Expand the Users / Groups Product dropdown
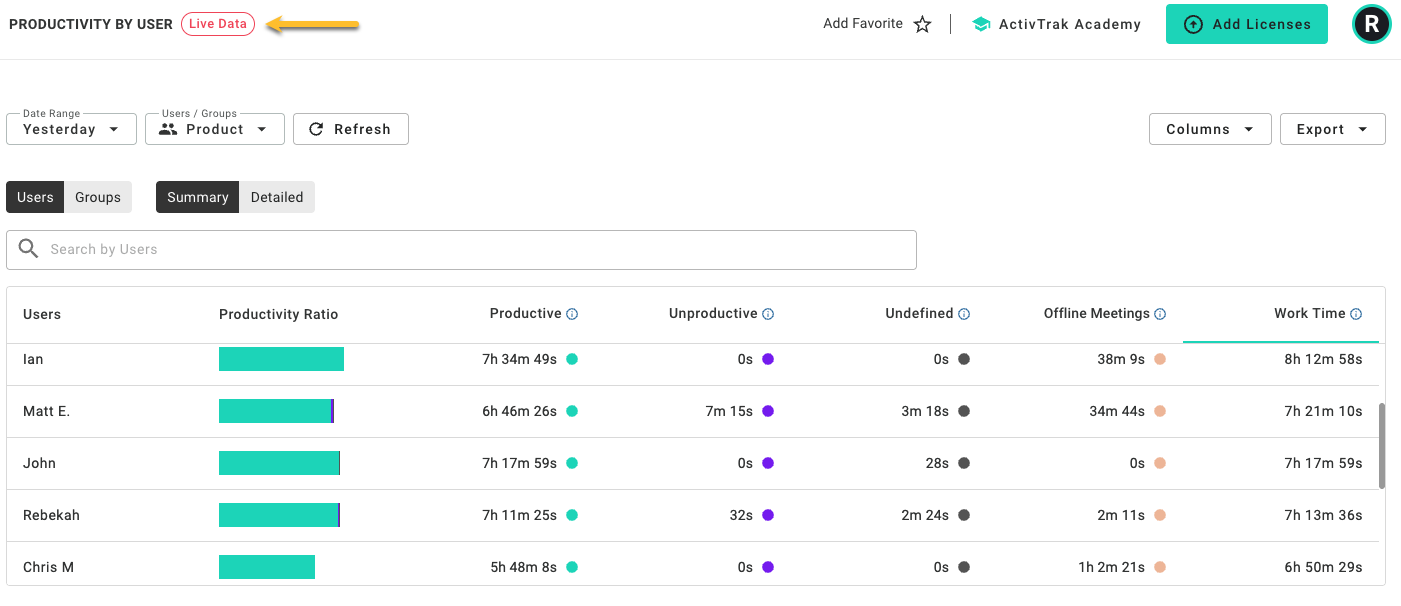 [x=215, y=129]
